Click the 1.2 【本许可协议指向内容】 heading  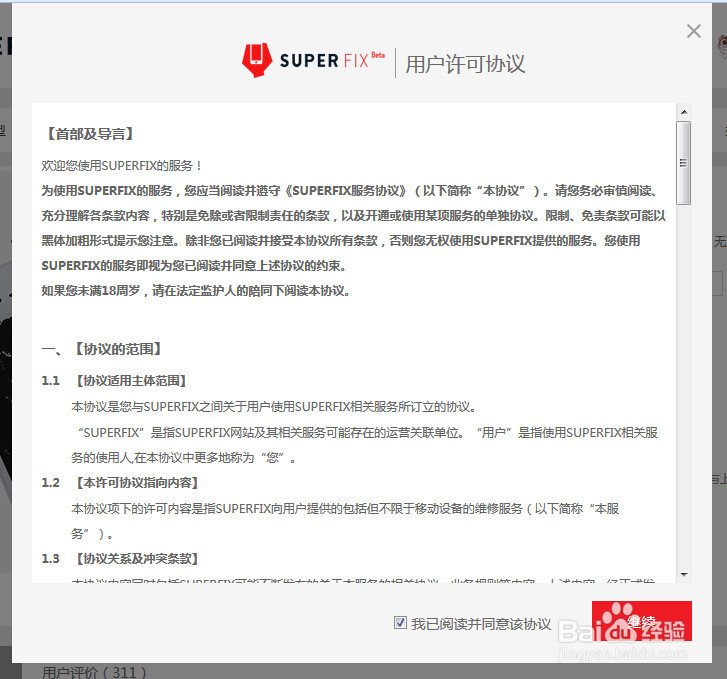pos(120,483)
